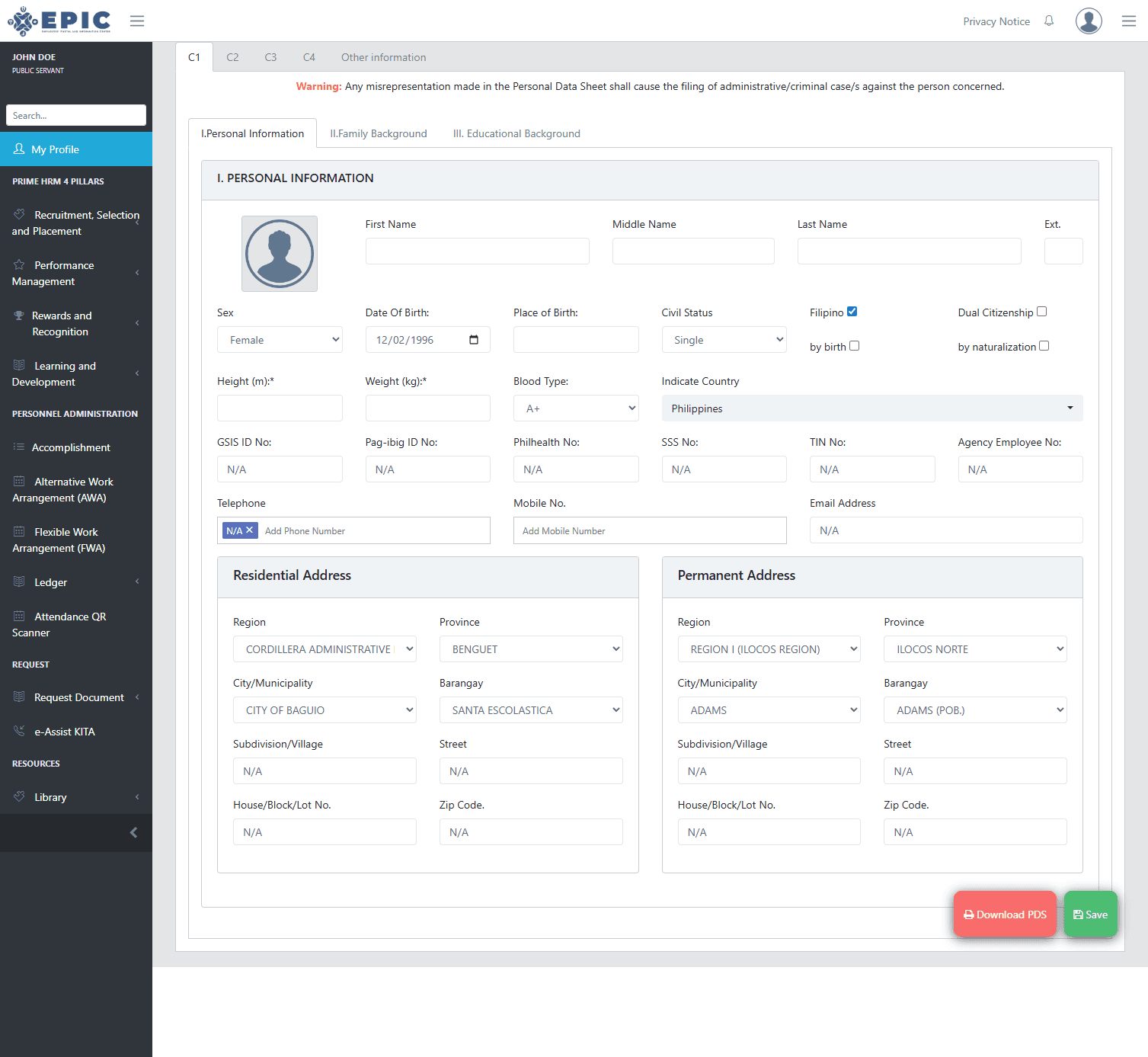Screen dimensions: 1148x1057
Task: Open the Civil Status dropdown
Action: click(724, 340)
